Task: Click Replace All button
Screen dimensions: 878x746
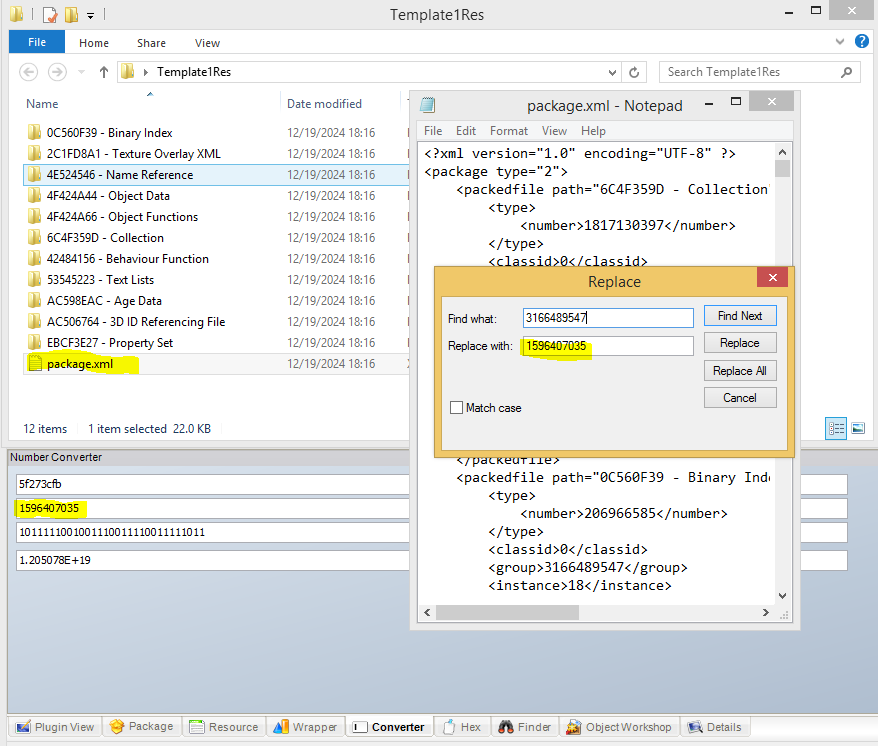Action: point(740,371)
